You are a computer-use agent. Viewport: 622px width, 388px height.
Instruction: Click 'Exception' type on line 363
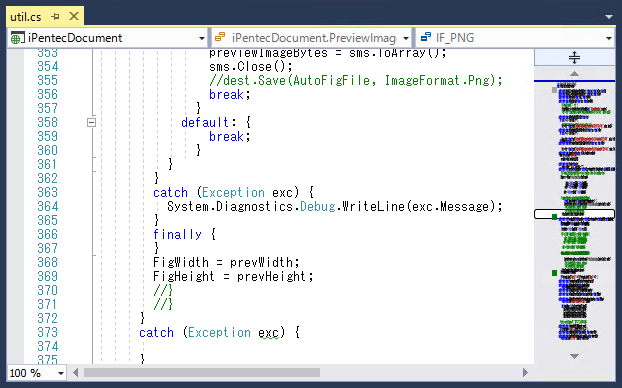[233, 193]
